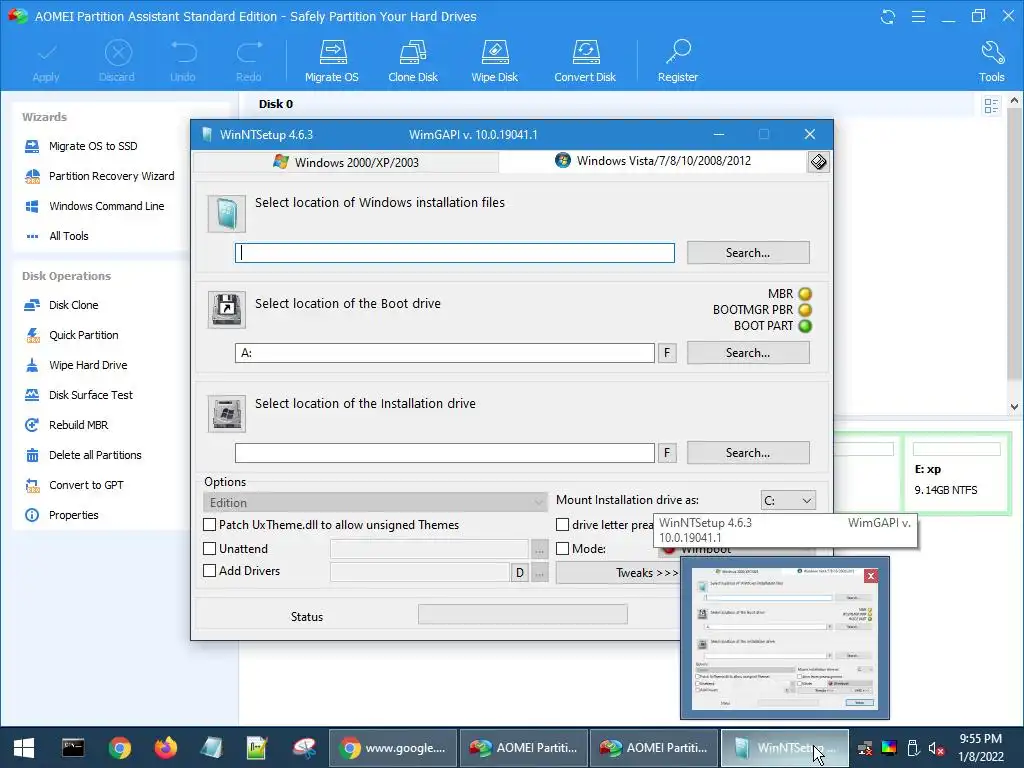Screen dimensions: 1024x768
Task: Open the AOMEI hamburger menu in title bar
Action: coord(918,16)
